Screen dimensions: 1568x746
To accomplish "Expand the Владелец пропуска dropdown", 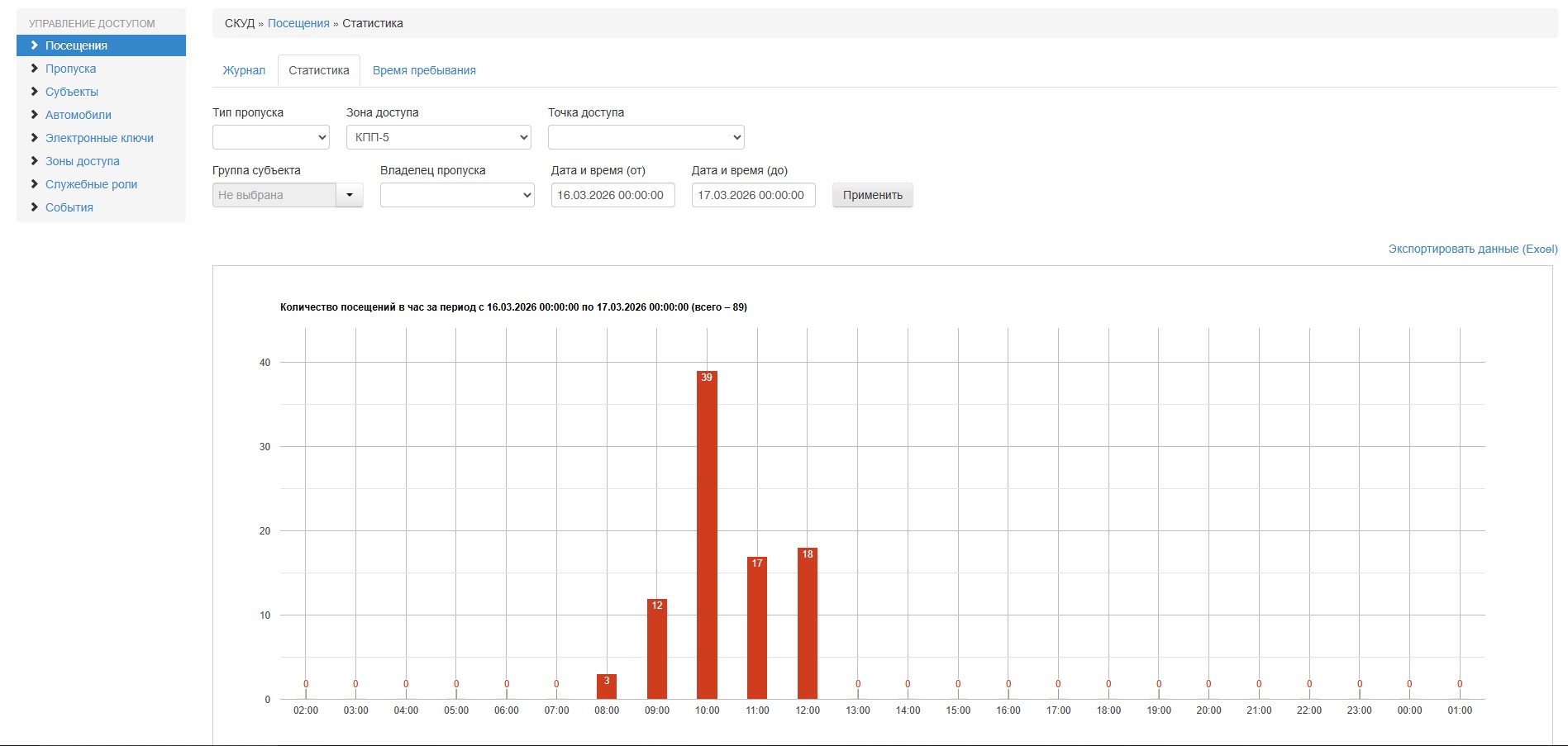I will coord(457,195).
